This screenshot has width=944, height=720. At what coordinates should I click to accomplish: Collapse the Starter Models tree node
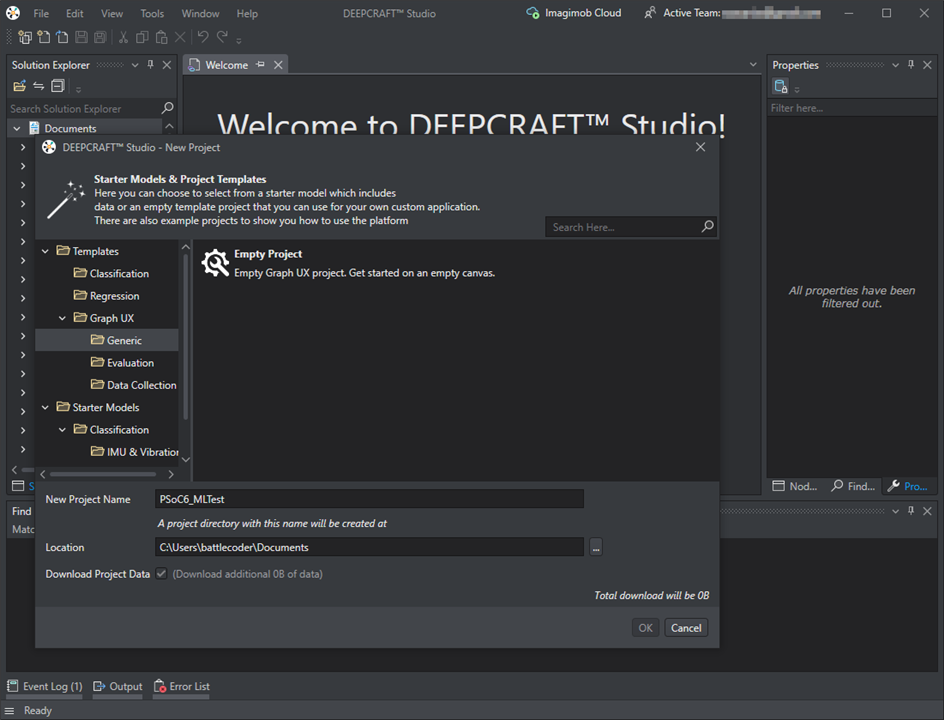[x=46, y=407]
